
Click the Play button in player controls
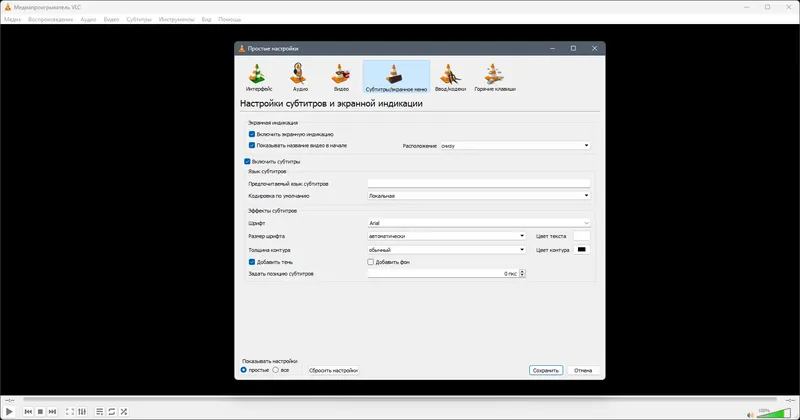click(9, 411)
